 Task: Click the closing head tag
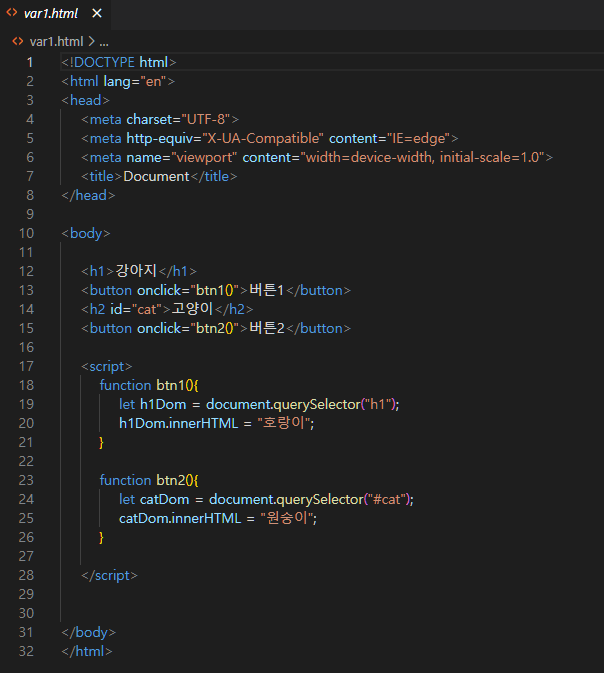pos(88,195)
